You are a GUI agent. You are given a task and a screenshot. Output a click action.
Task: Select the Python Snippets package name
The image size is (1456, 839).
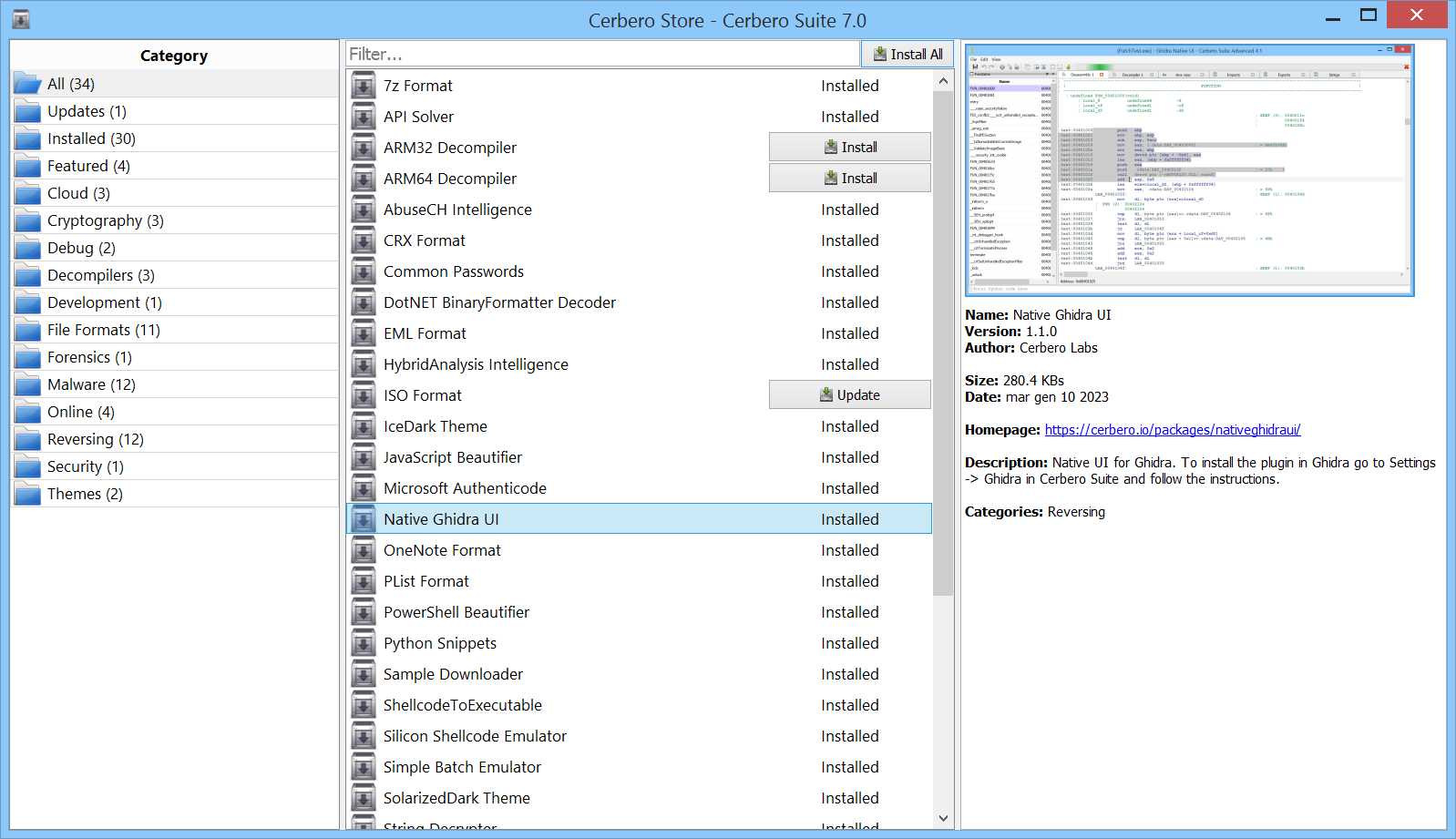[x=440, y=643]
